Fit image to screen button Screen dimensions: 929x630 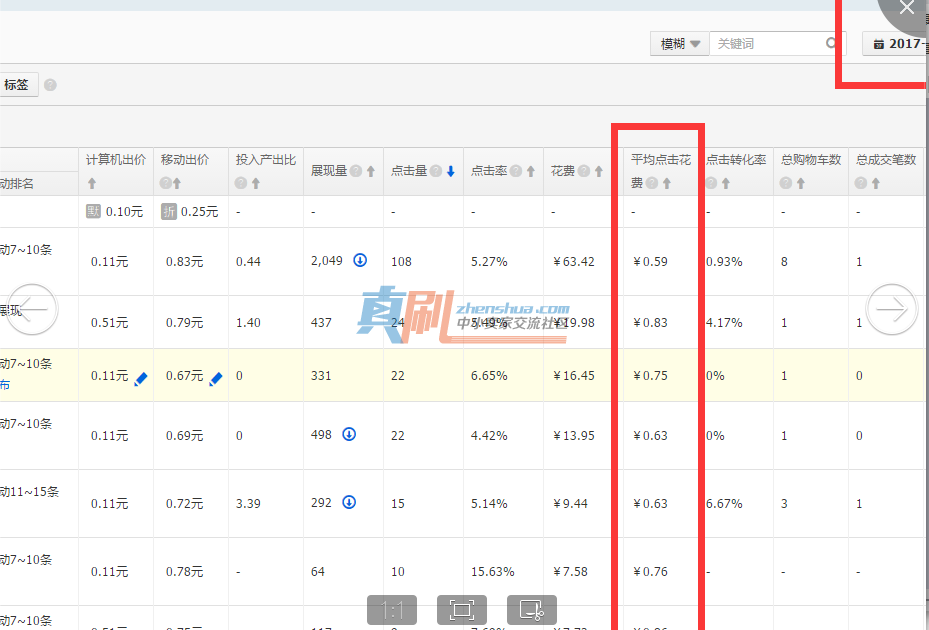(462, 610)
